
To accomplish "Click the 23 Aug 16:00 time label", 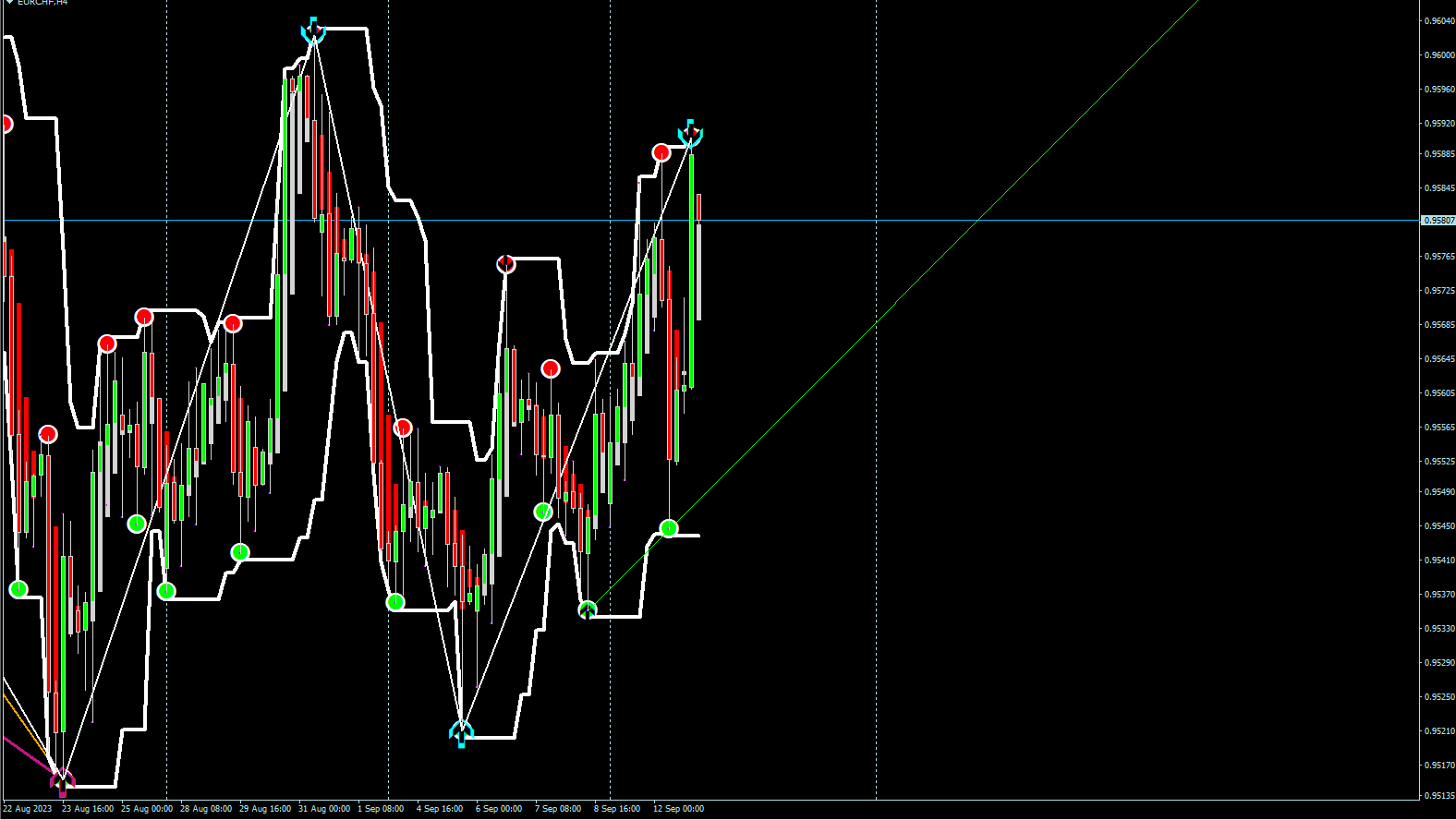I will click(x=88, y=809).
